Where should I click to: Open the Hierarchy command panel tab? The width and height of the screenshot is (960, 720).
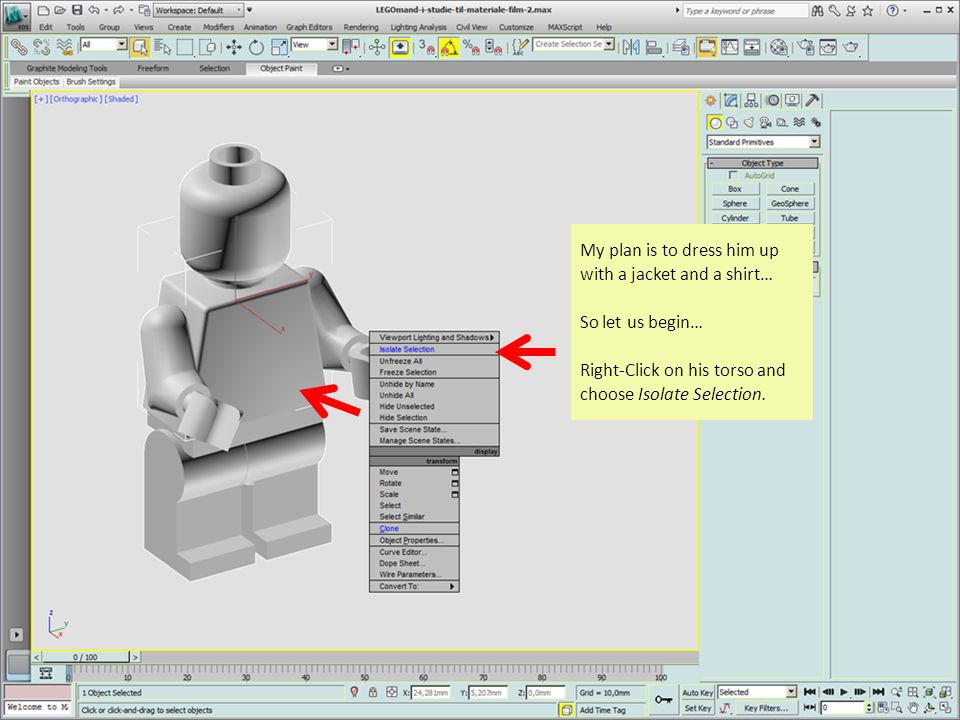tap(751, 100)
